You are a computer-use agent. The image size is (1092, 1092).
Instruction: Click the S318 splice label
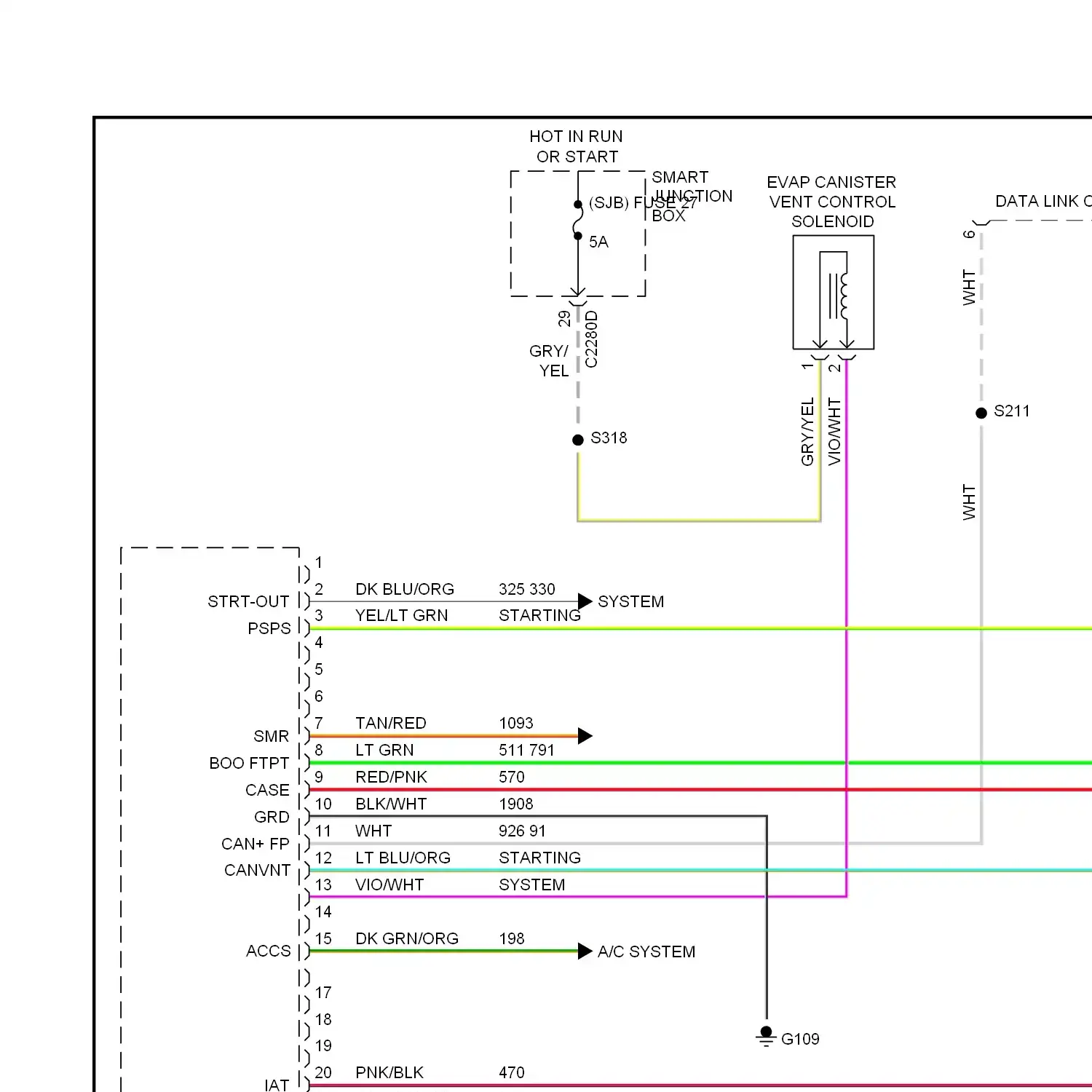coord(609,438)
